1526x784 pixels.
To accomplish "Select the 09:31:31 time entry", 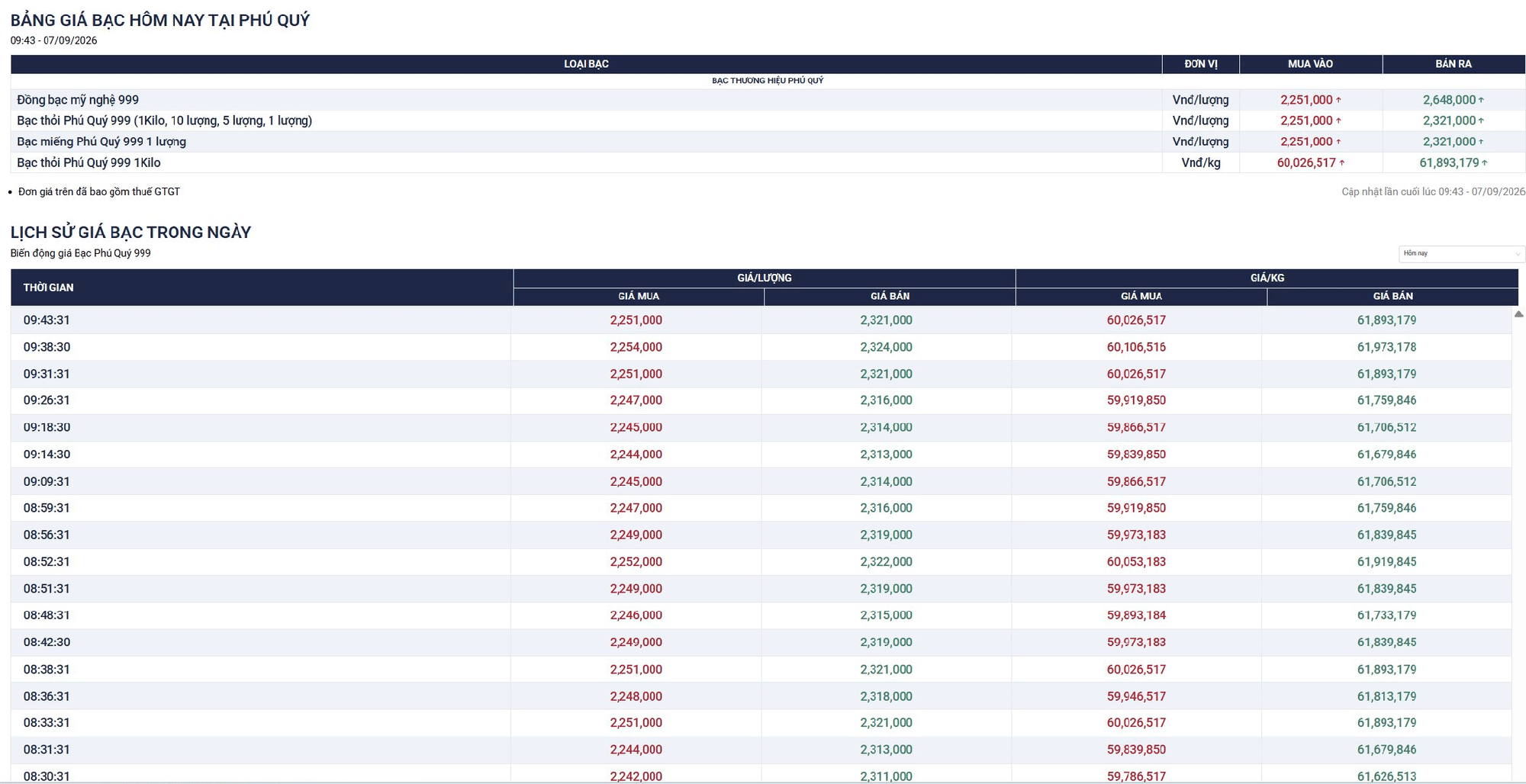I will [x=47, y=374].
